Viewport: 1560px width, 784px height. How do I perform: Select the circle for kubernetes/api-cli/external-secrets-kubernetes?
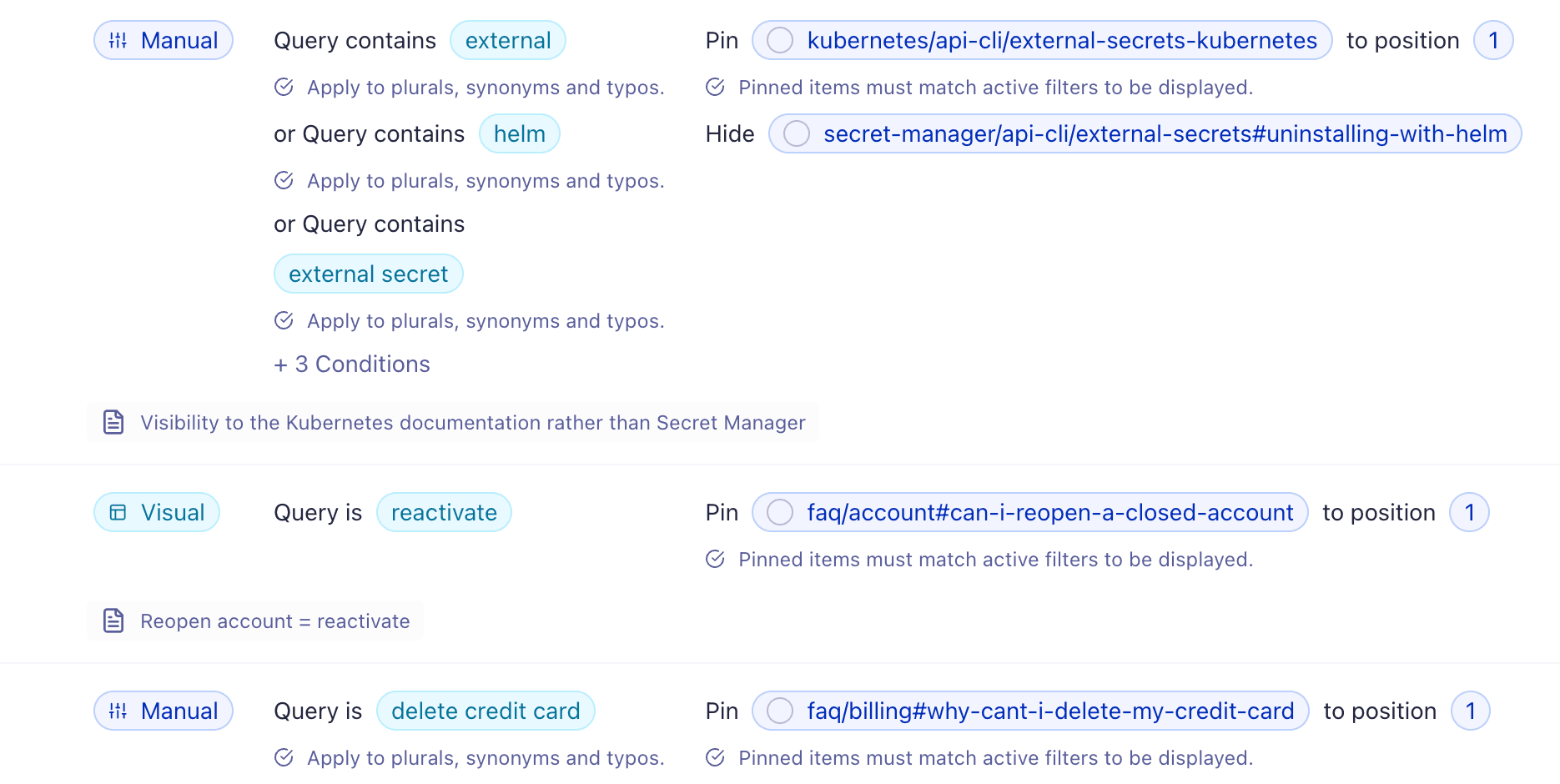coord(780,41)
